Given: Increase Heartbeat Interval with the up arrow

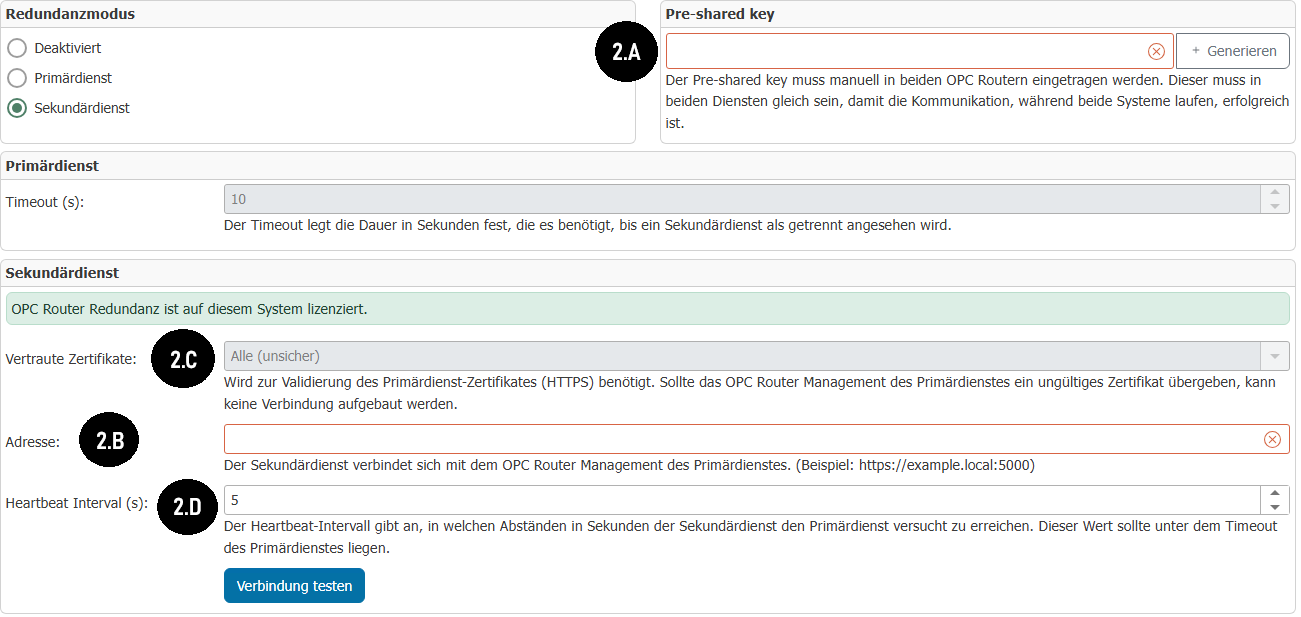Looking at the screenshot, I should tap(1274, 493).
